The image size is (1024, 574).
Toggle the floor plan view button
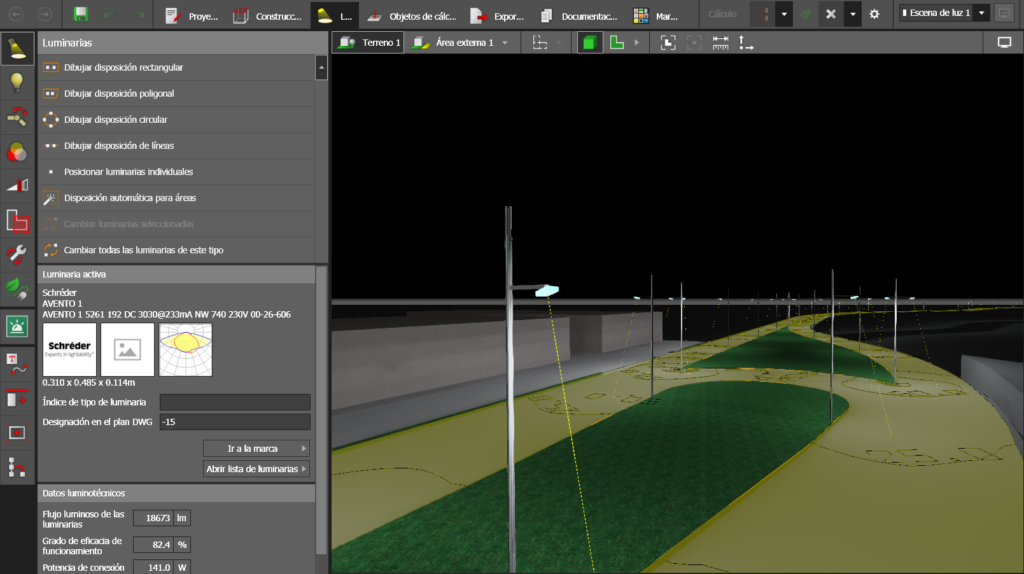(x=617, y=43)
